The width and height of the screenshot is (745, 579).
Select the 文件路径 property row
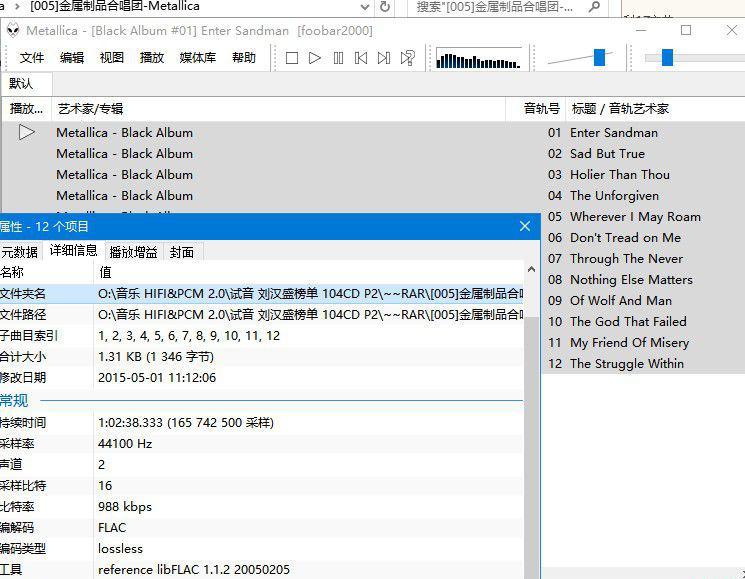(262, 314)
